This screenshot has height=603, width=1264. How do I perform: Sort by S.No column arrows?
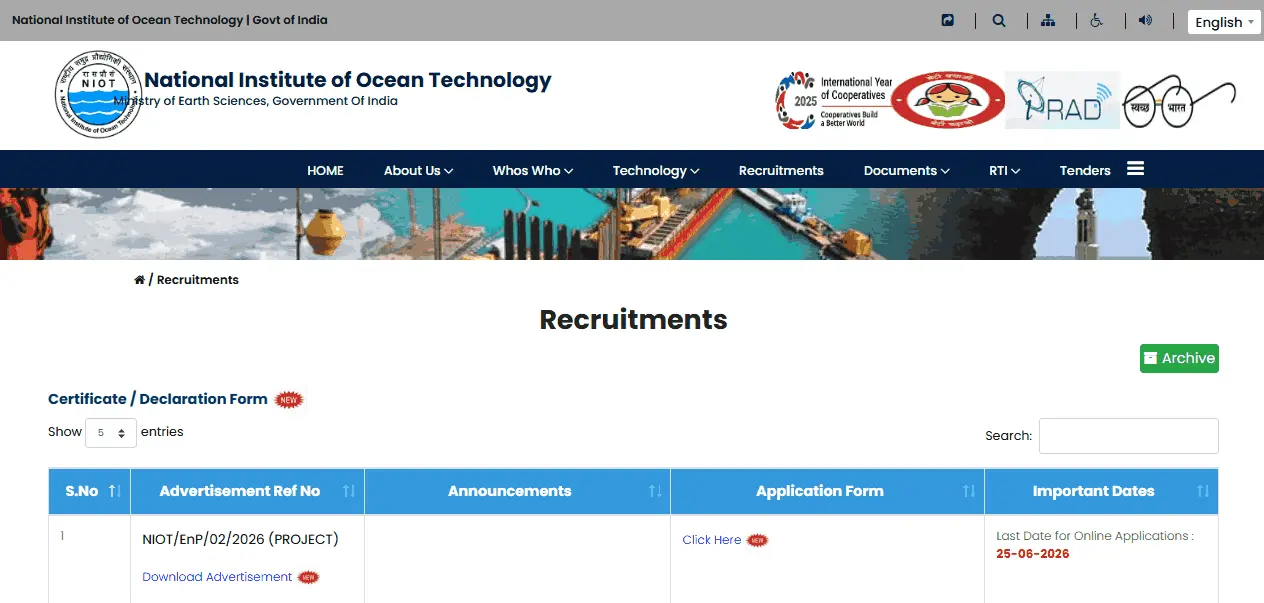pyautogui.click(x=114, y=491)
